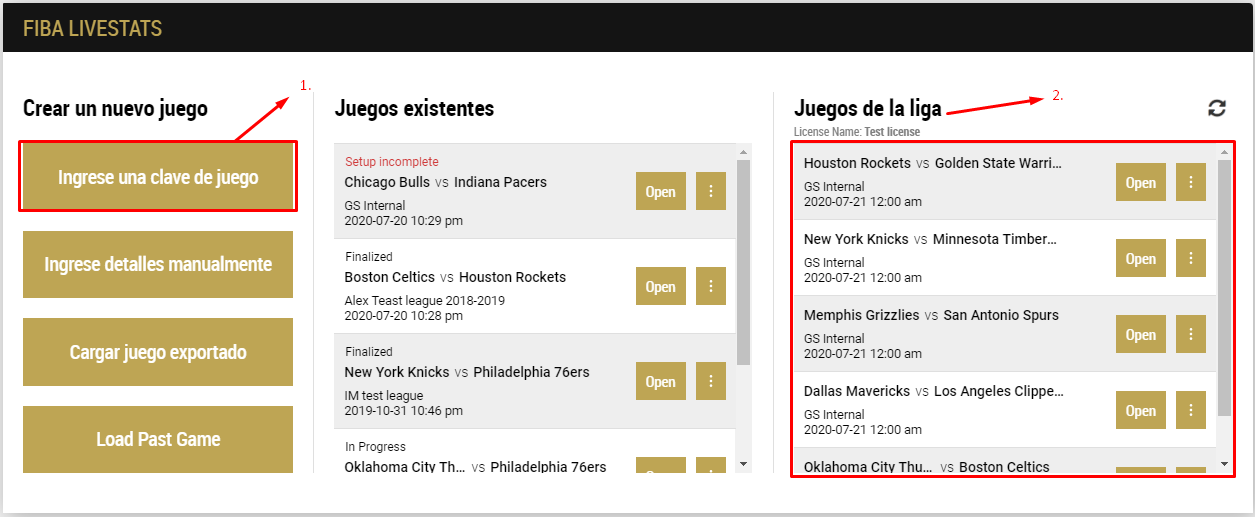Open the Chicago Bulls vs Indiana Pacers game

point(660,191)
